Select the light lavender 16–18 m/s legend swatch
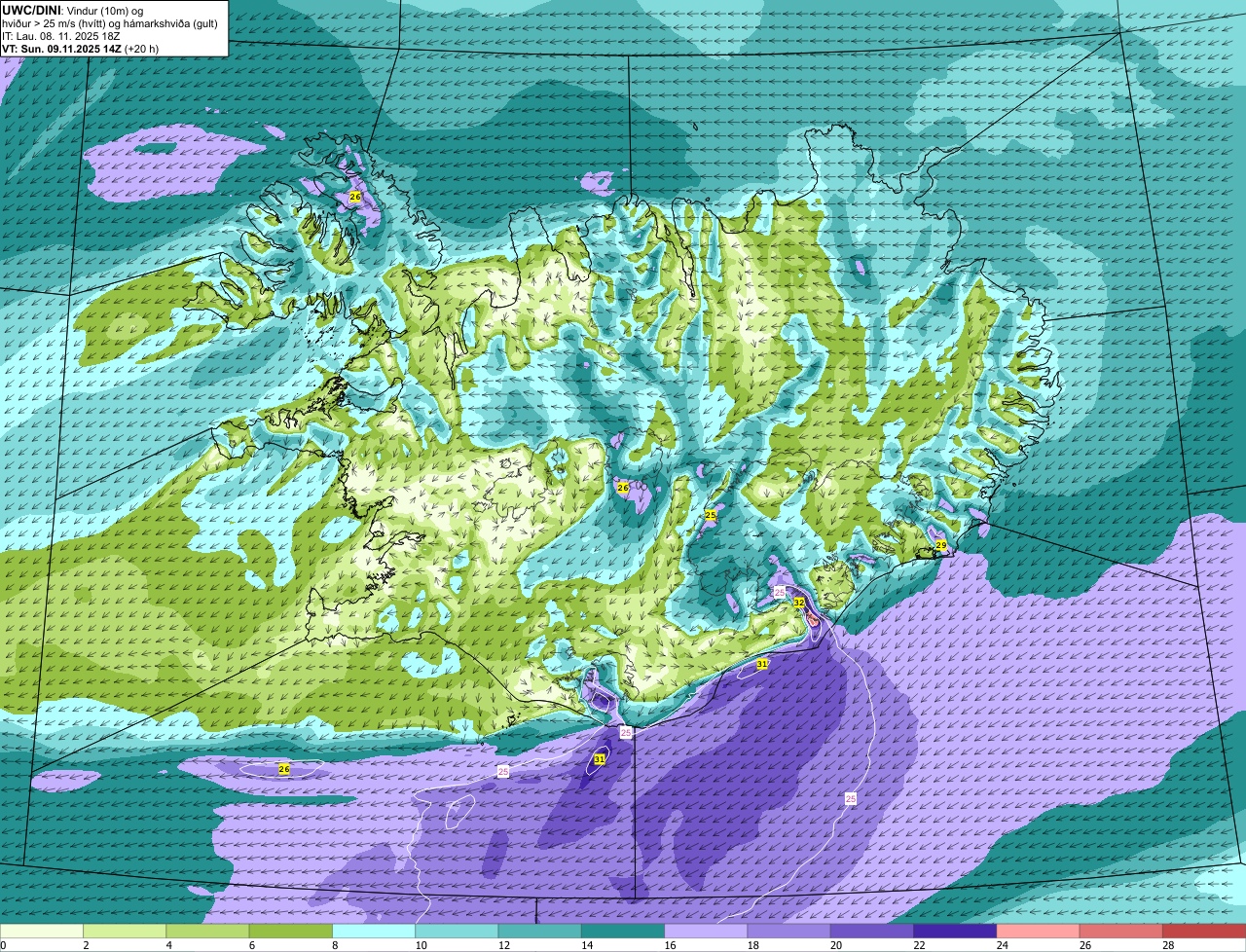 pyautogui.click(x=707, y=932)
